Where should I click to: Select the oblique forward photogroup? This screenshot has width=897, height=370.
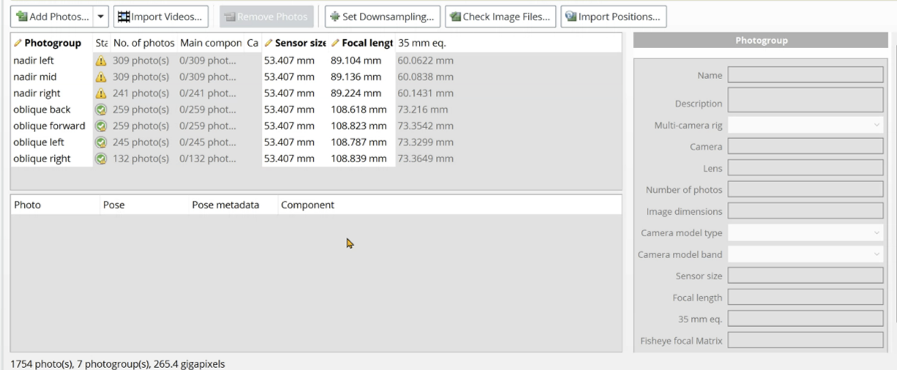[x=49, y=126]
